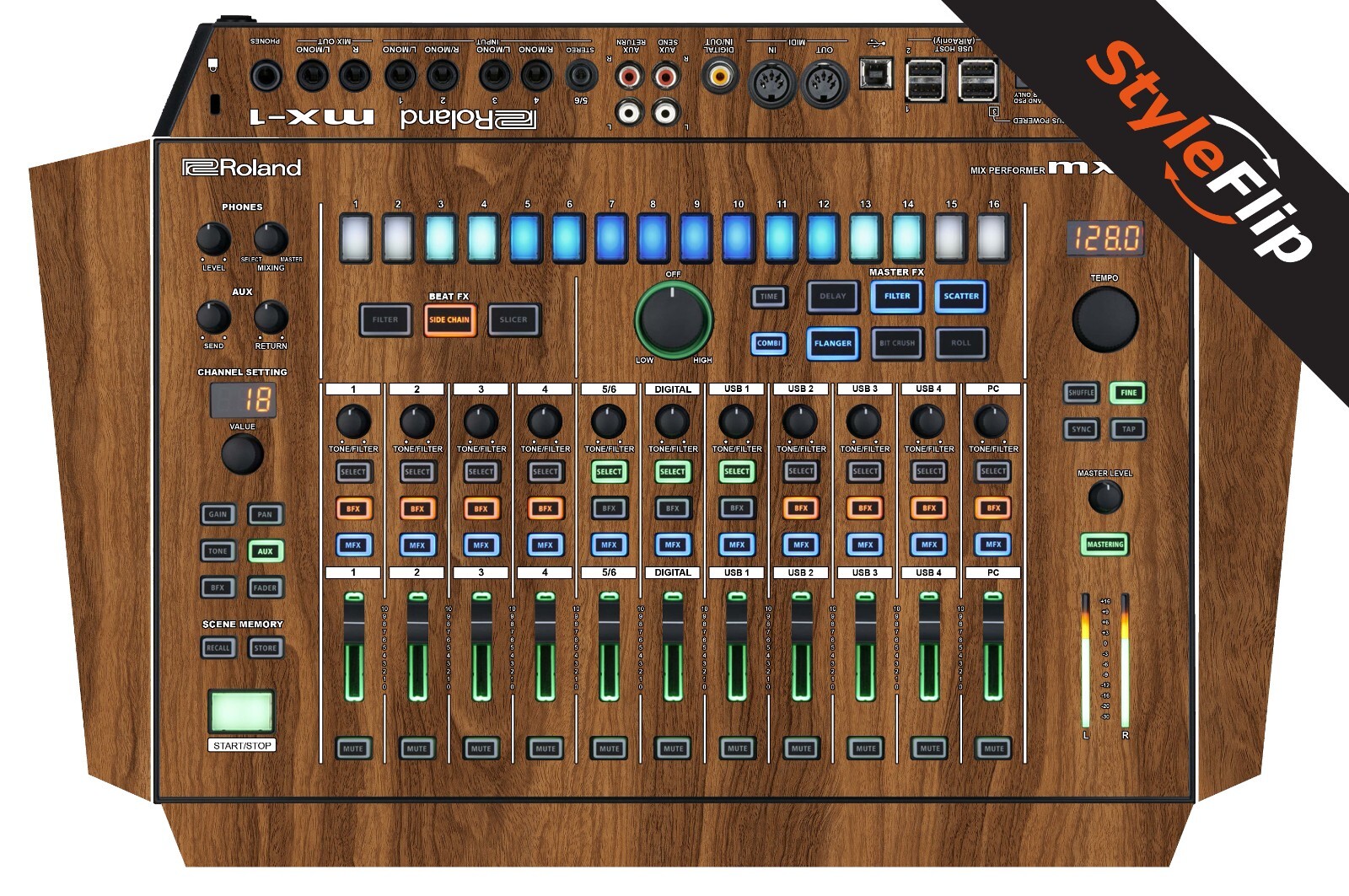
Task: Toggle MFX on the DIGITAL channel
Action: pyautogui.click(x=673, y=545)
